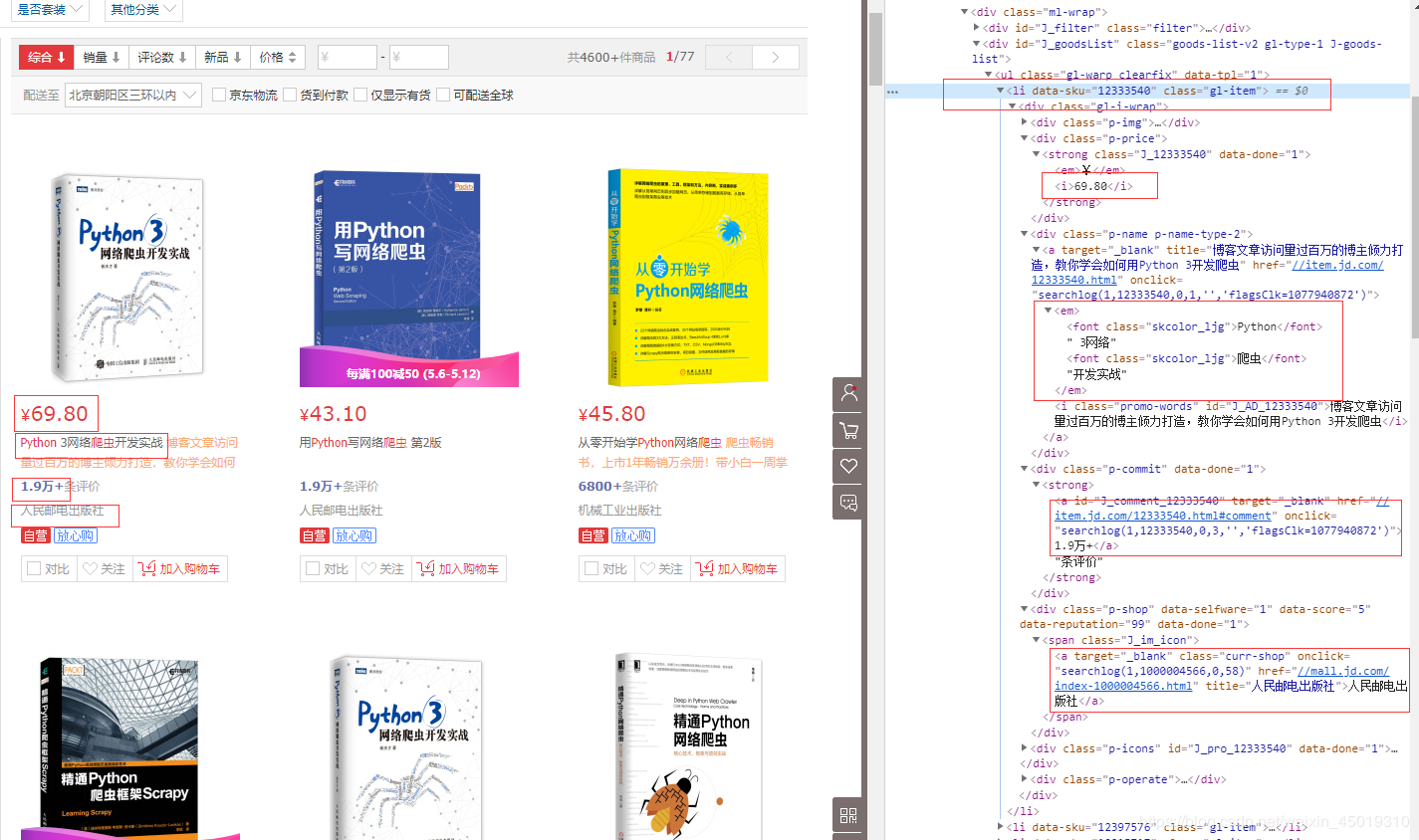Tick the 可配送全球 checkbox
1419x840 pixels.
click(443, 96)
